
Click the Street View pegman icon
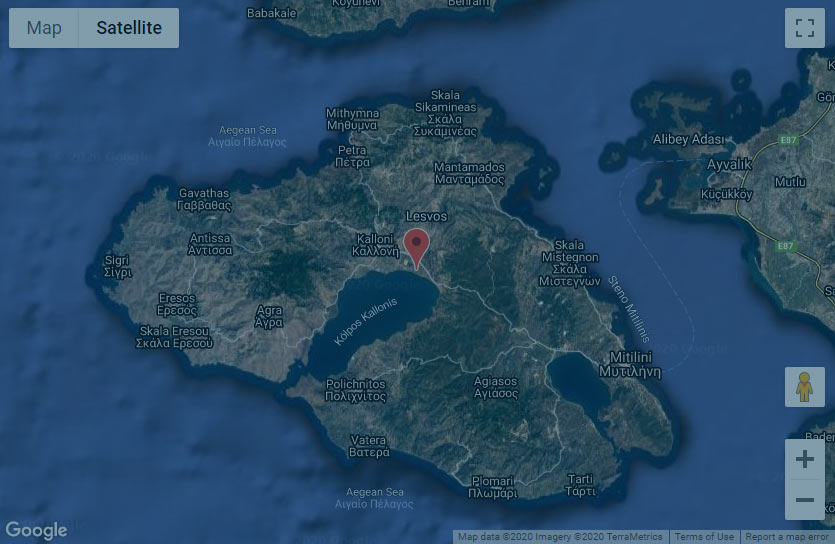pos(805,387)
